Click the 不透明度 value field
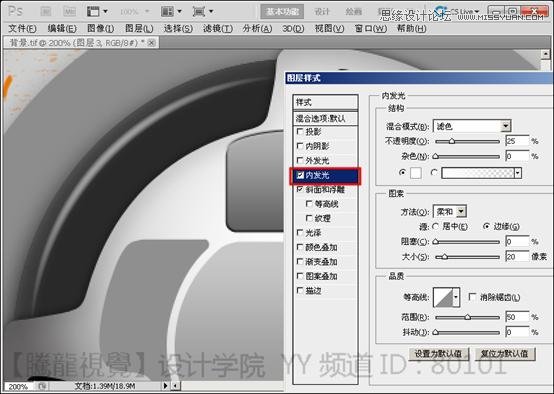554x394 pixels. pos(517,141)
